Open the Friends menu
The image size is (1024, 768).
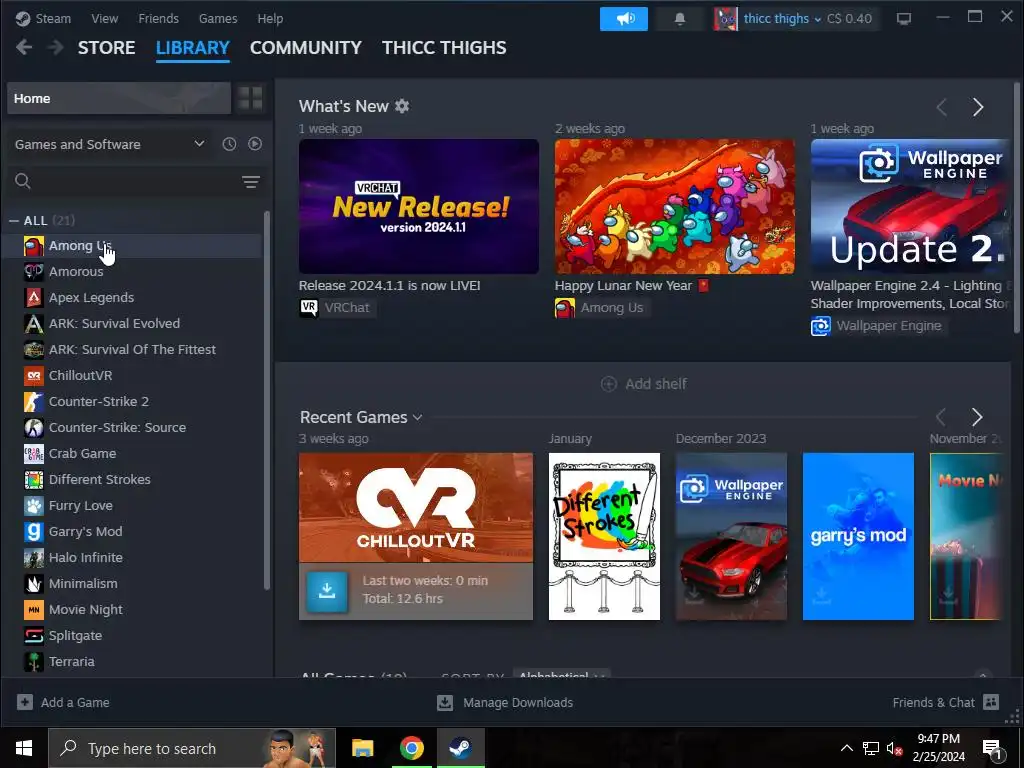[159, 18]
